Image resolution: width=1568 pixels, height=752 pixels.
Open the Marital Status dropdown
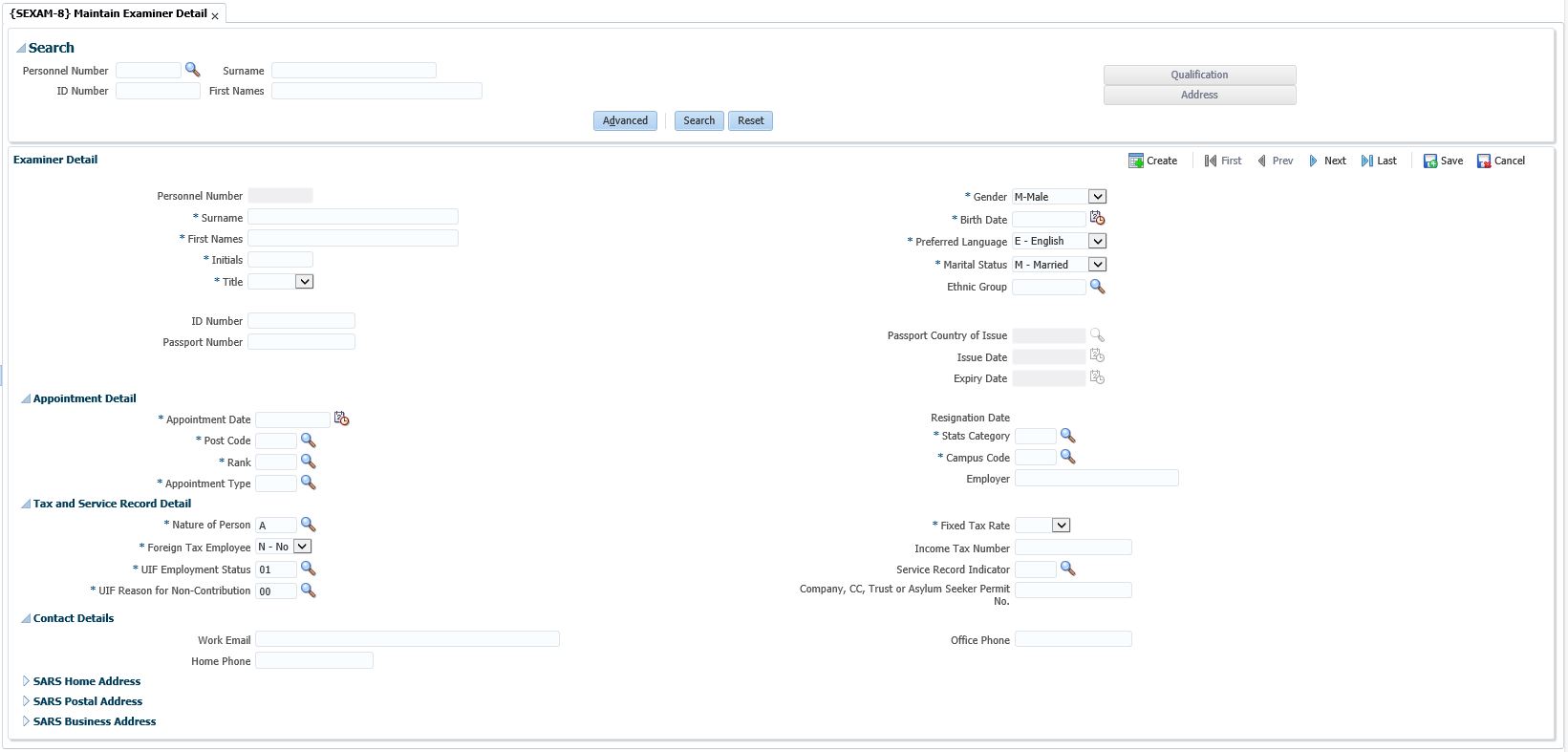[1097, 265]
